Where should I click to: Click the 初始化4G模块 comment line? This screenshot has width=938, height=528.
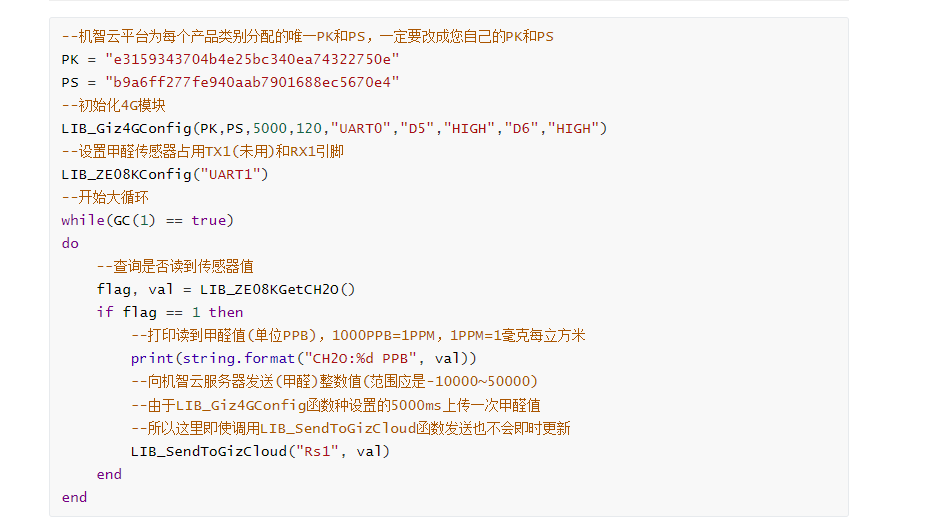click(x=113, y=105)
